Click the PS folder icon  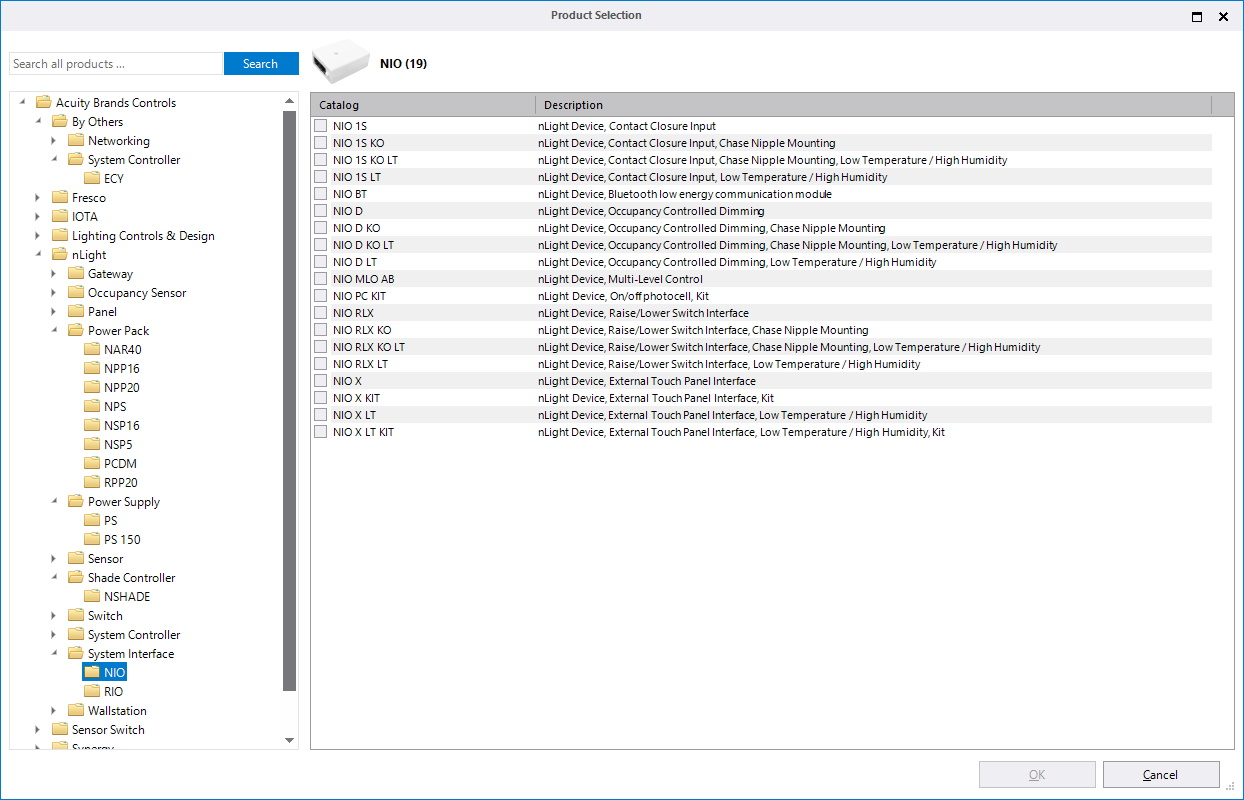coord(92,521)
